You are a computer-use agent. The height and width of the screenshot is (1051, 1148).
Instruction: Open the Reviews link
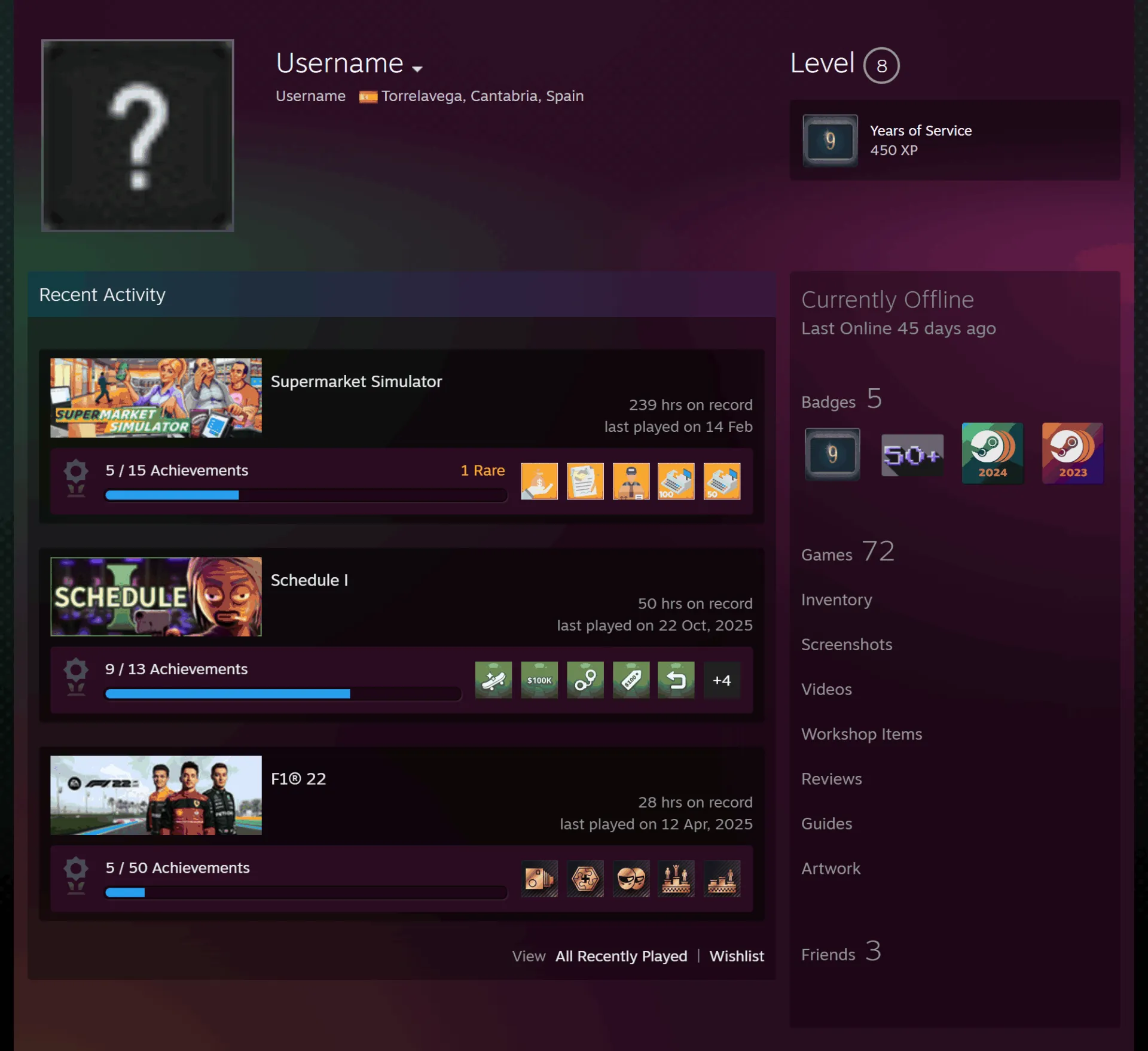[832, 779]
